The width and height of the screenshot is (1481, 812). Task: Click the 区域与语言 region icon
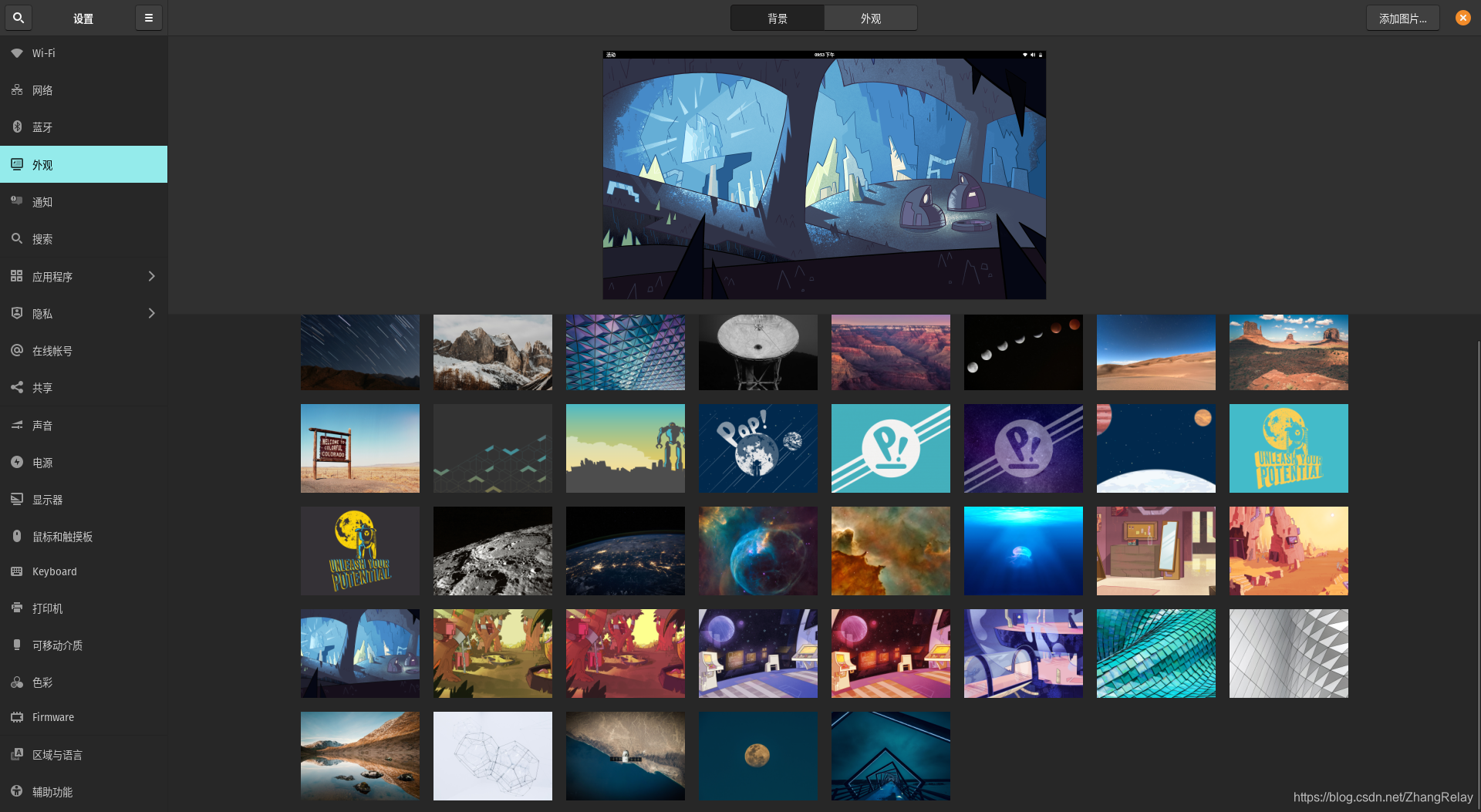pos(17,754)
